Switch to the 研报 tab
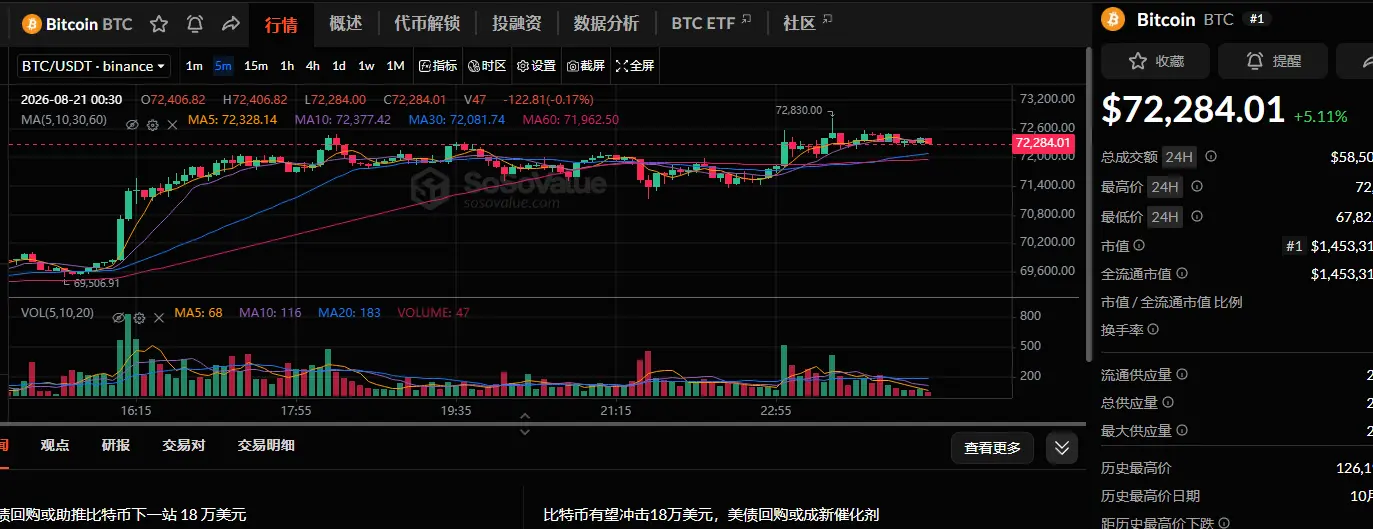Image resolution: width=1373 pixels, height=529 pixels. click(x=116, y=445)
